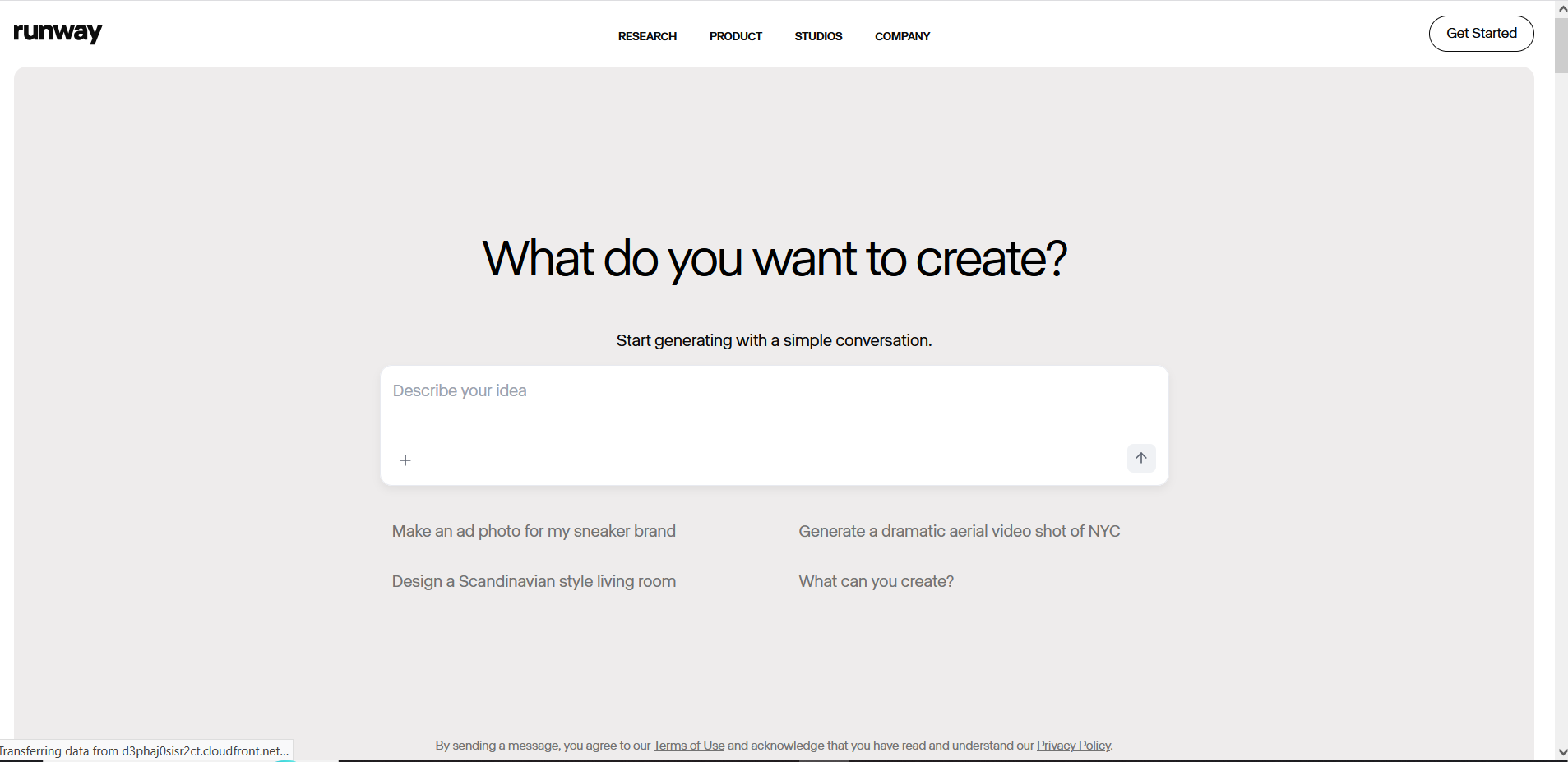Open the Terms of Use link

point(688,746)
